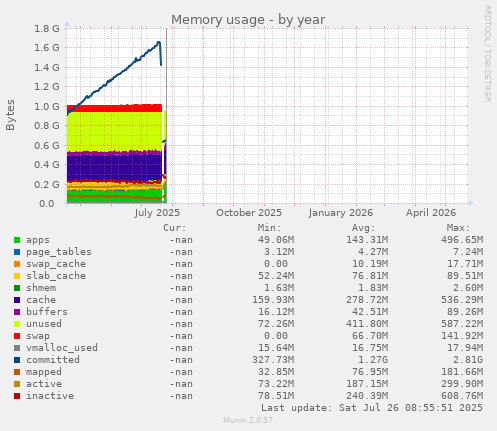Click the committed dark blue swatch
This screenshot has width=497, height=431.
pyautogui.click(x=17, y=360)
